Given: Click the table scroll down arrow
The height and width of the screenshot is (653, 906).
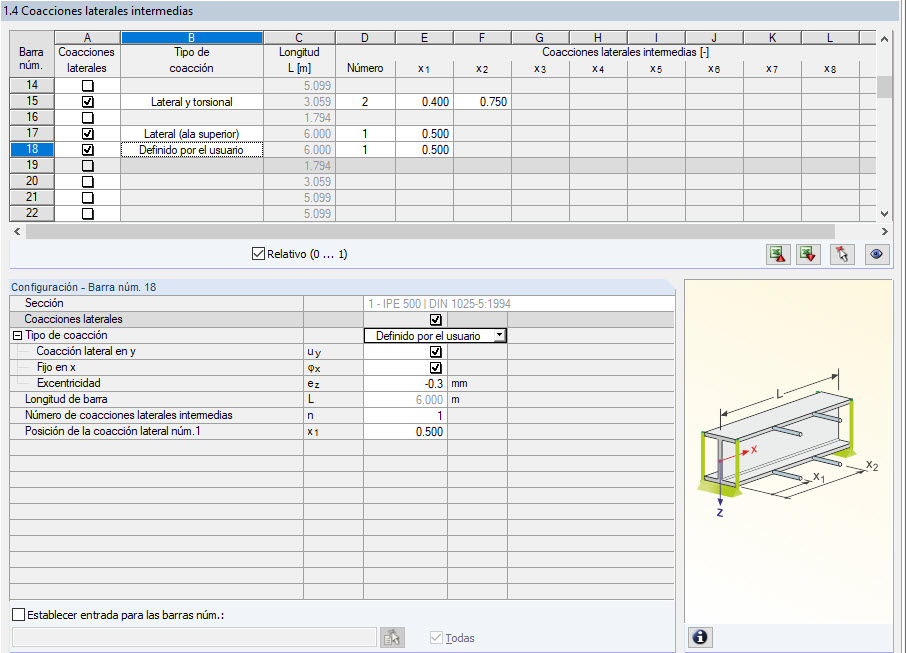Looking at the screenshot, I should [x=884, y=214].
